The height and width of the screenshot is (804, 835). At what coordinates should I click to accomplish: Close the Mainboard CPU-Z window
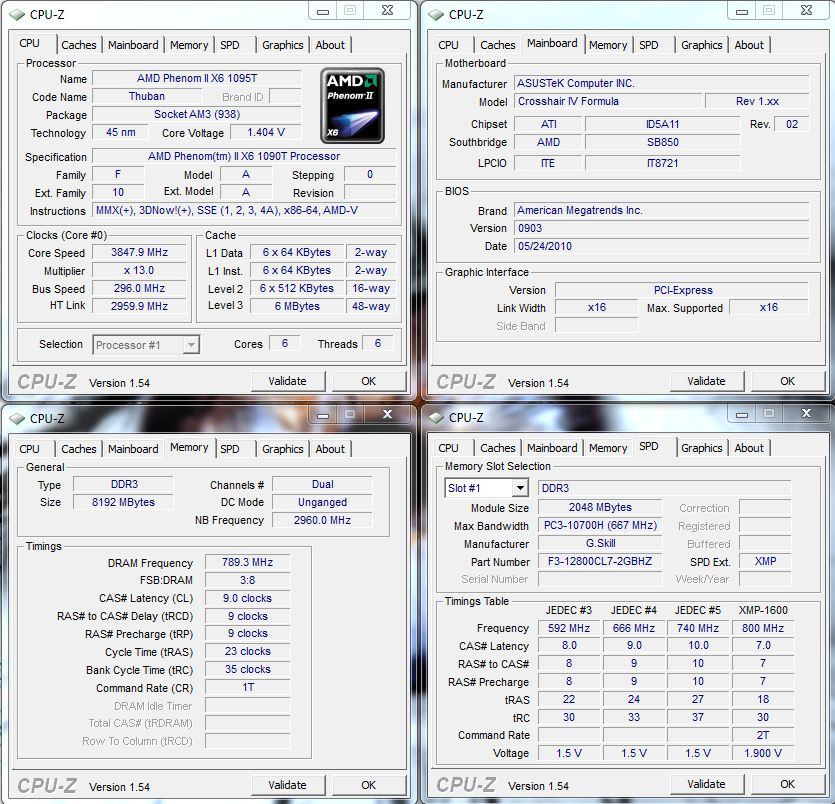tap(806, 10)
